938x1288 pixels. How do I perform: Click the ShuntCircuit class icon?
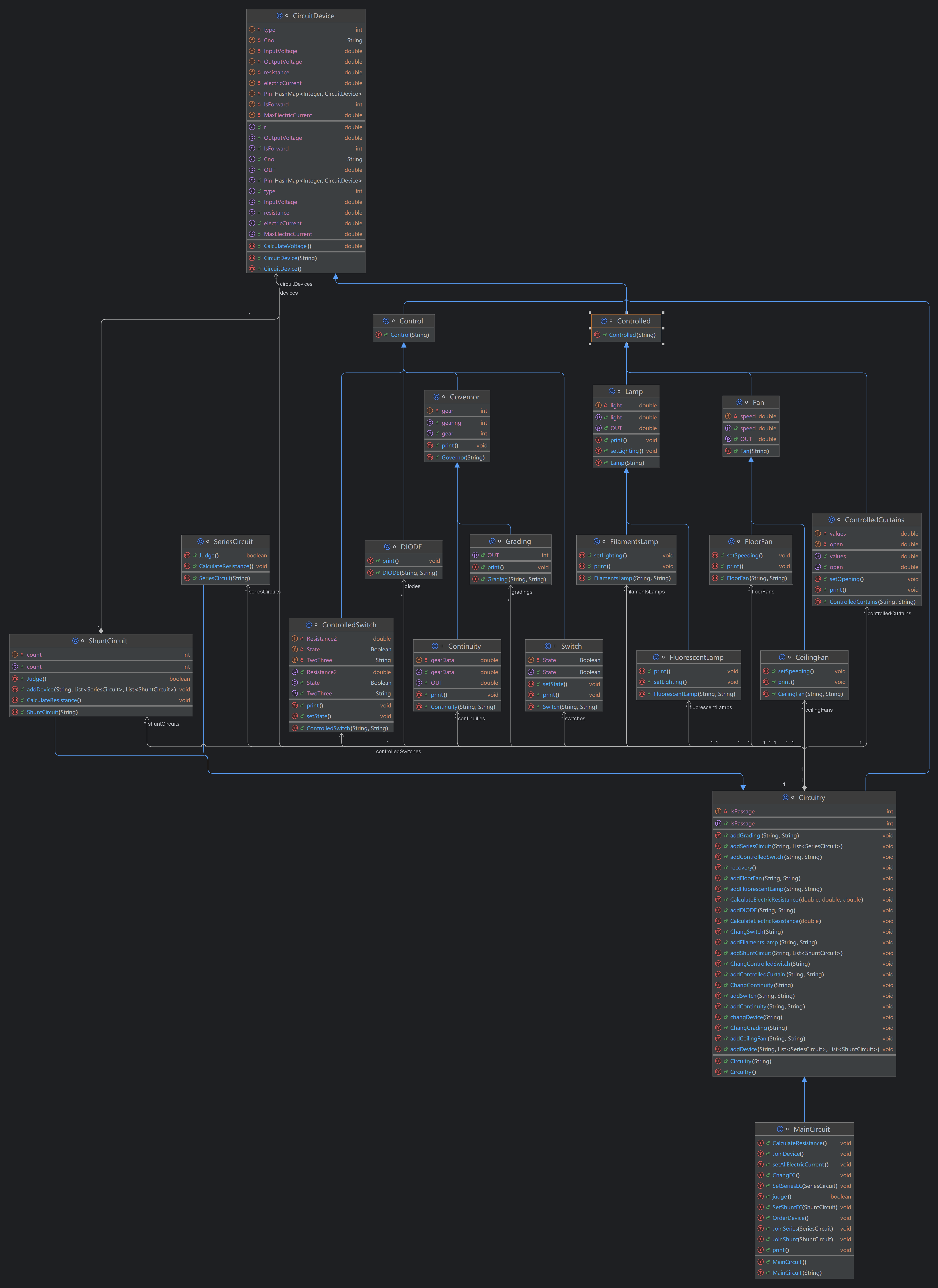click(x=75, y=641)
